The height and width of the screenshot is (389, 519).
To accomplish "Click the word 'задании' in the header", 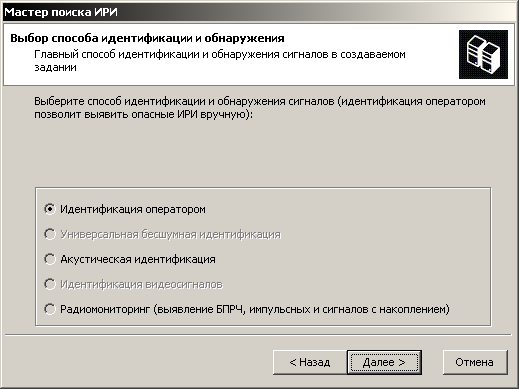I will (55, 67).
